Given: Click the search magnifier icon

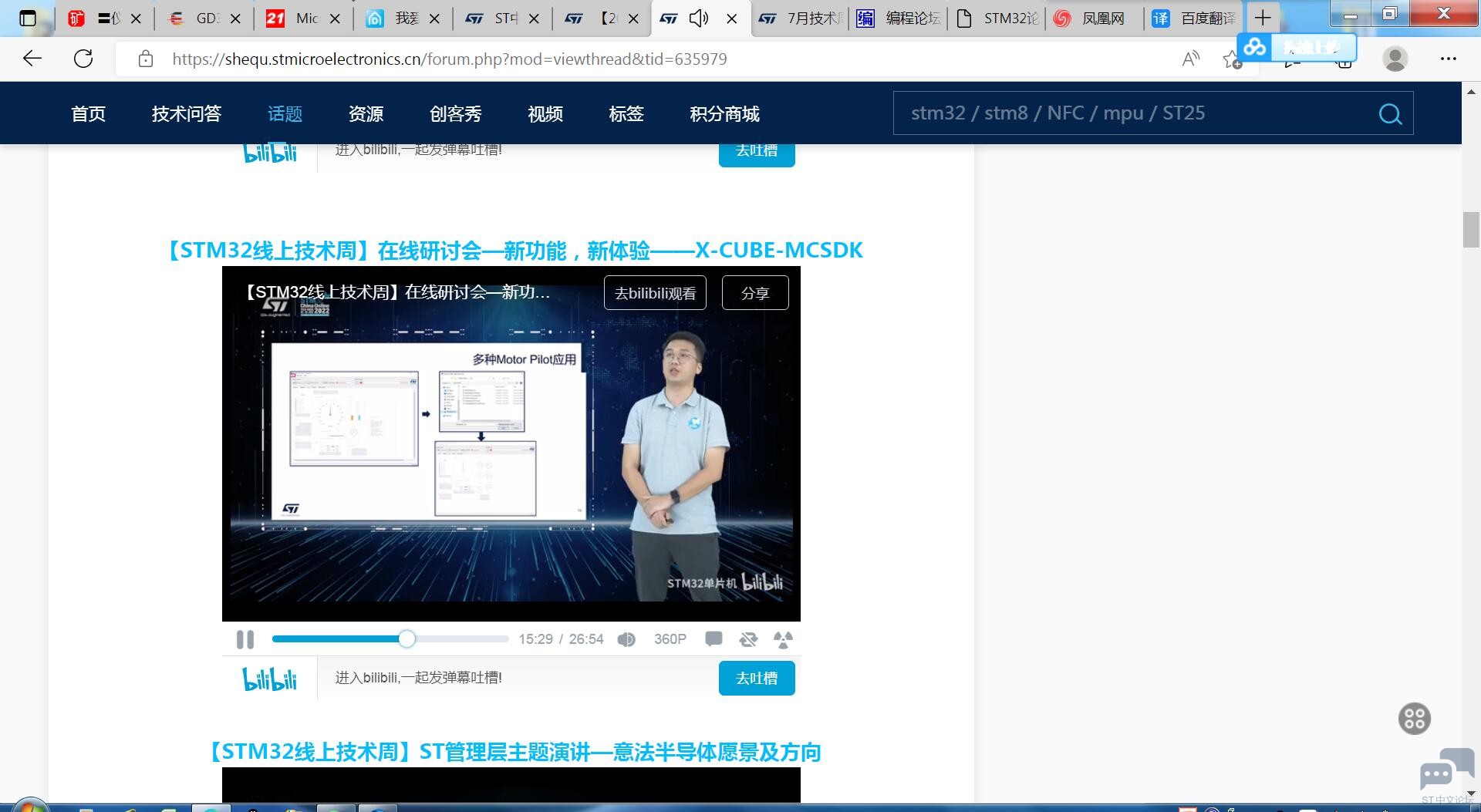Looking at the screenshot, I should point(1390,114).
